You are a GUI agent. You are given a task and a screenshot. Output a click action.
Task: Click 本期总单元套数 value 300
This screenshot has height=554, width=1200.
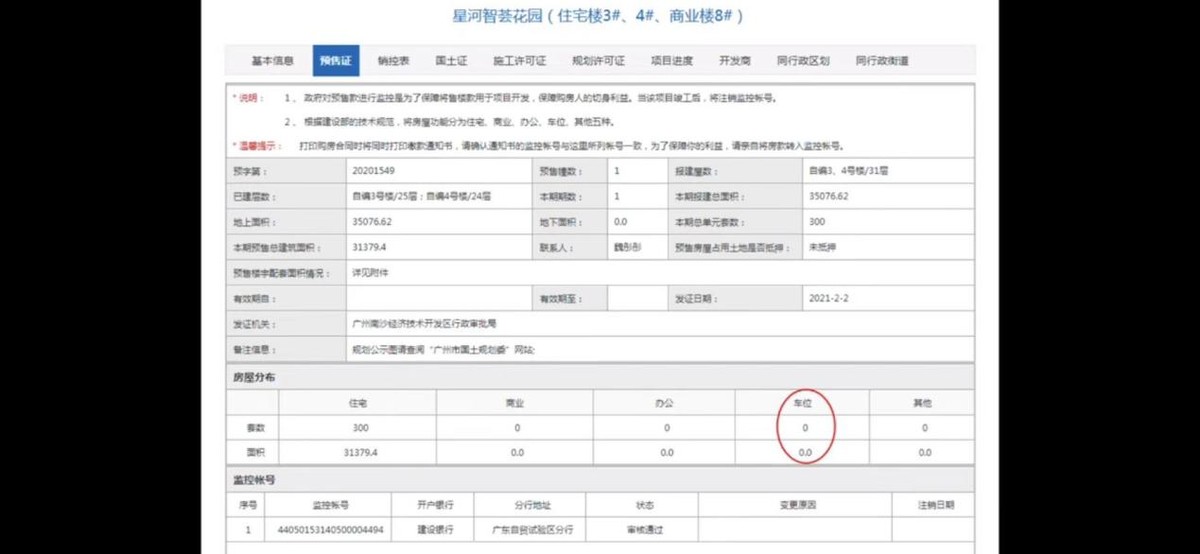click(x=817, y=221)
